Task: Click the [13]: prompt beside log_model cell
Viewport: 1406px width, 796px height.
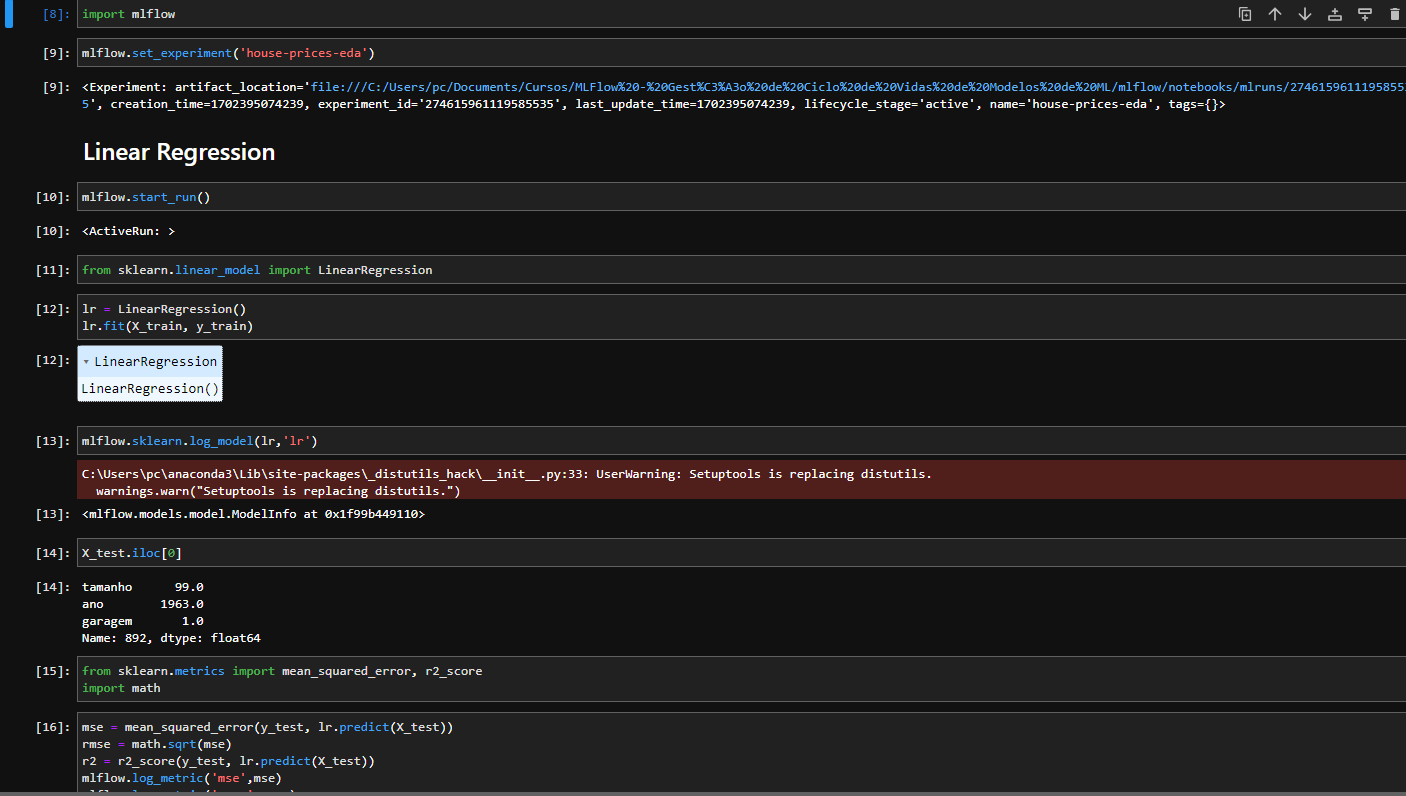Action: pos(53,441)
